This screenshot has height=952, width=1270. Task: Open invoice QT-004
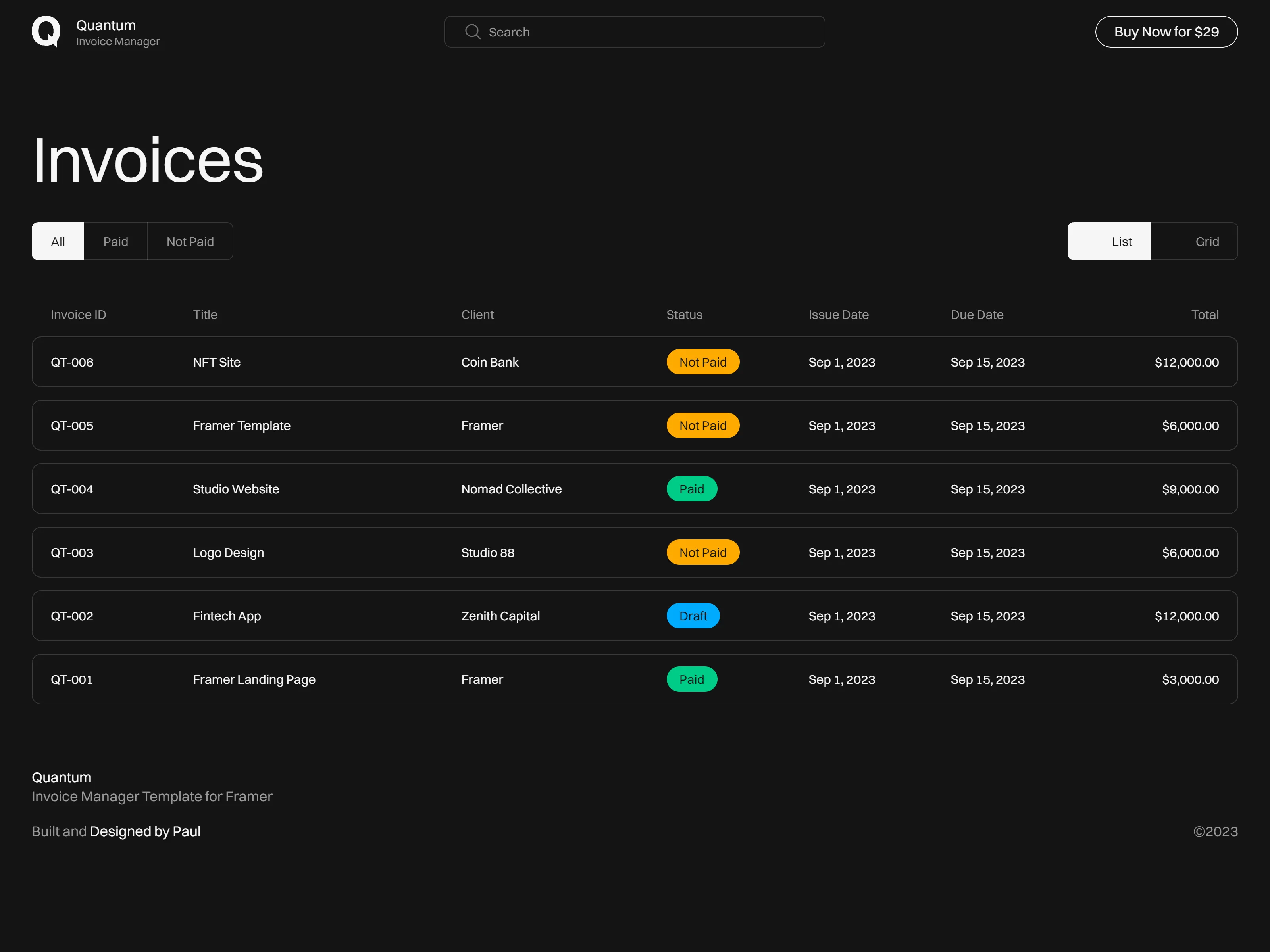[x=635, y=489]
